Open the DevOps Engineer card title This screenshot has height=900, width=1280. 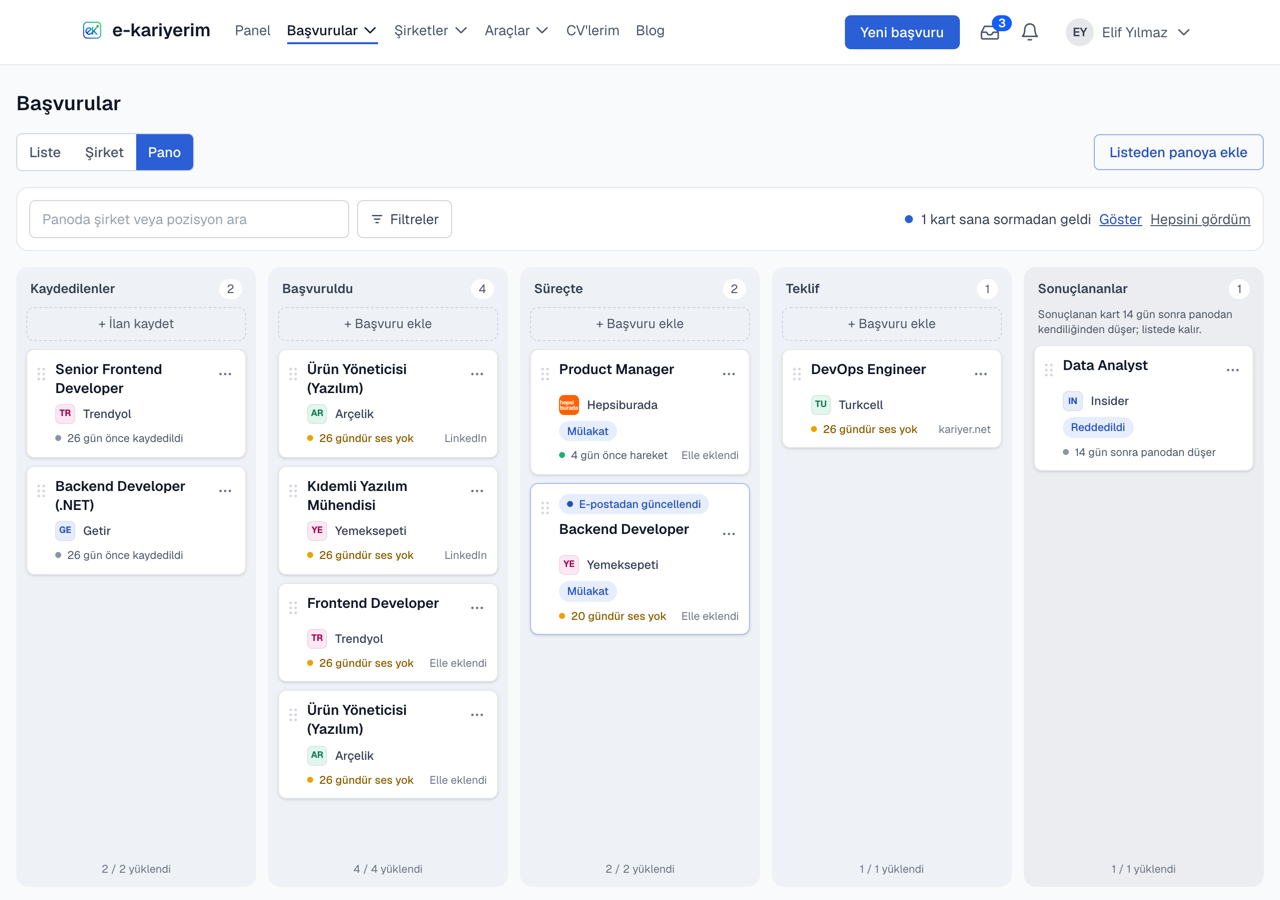868,370
